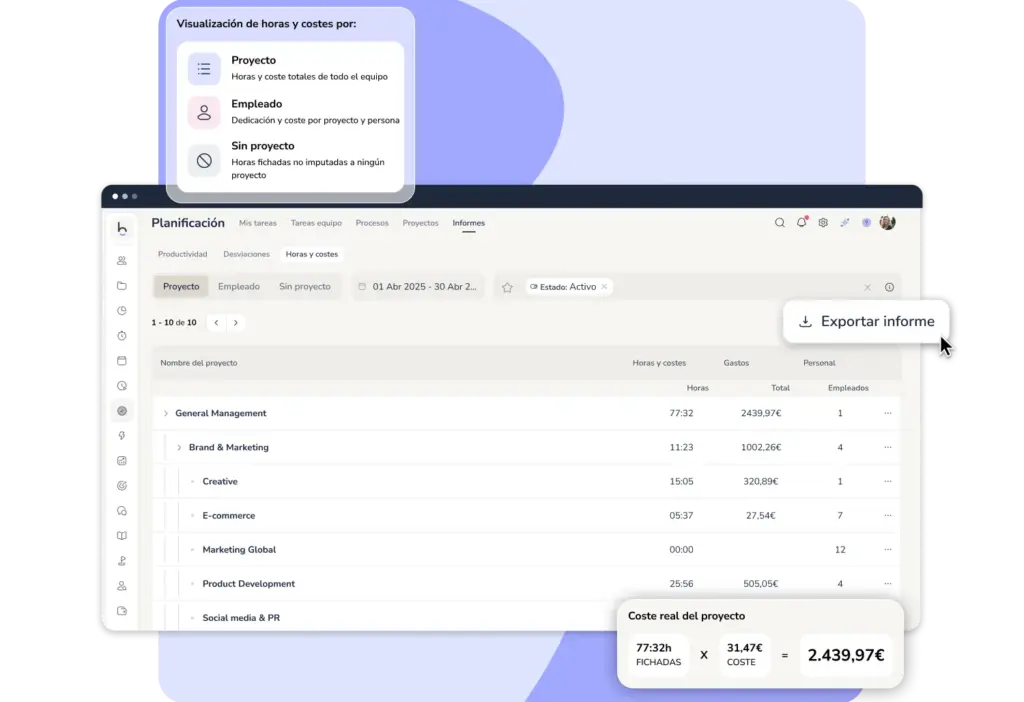Go to next page of results
Viewport: 1024px width, 702px height.
point(236,323)
